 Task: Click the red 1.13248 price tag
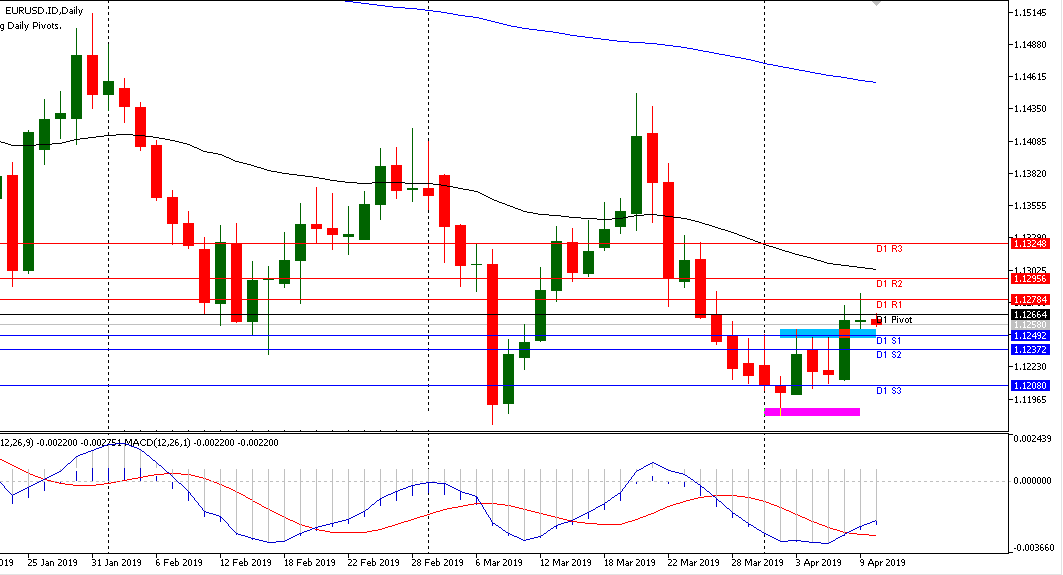(1030, 243)
